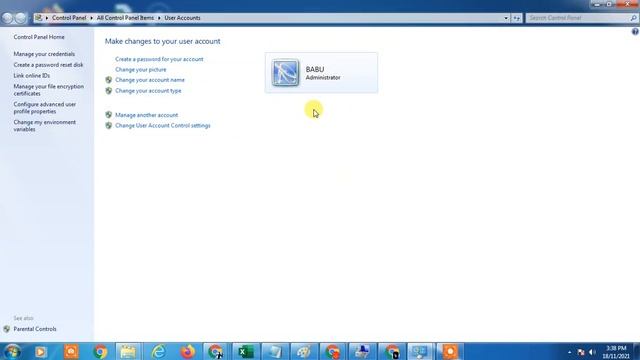Launch the media player icon on the taskbar
This screenshot has width=640, height=360.
[40, 351]
